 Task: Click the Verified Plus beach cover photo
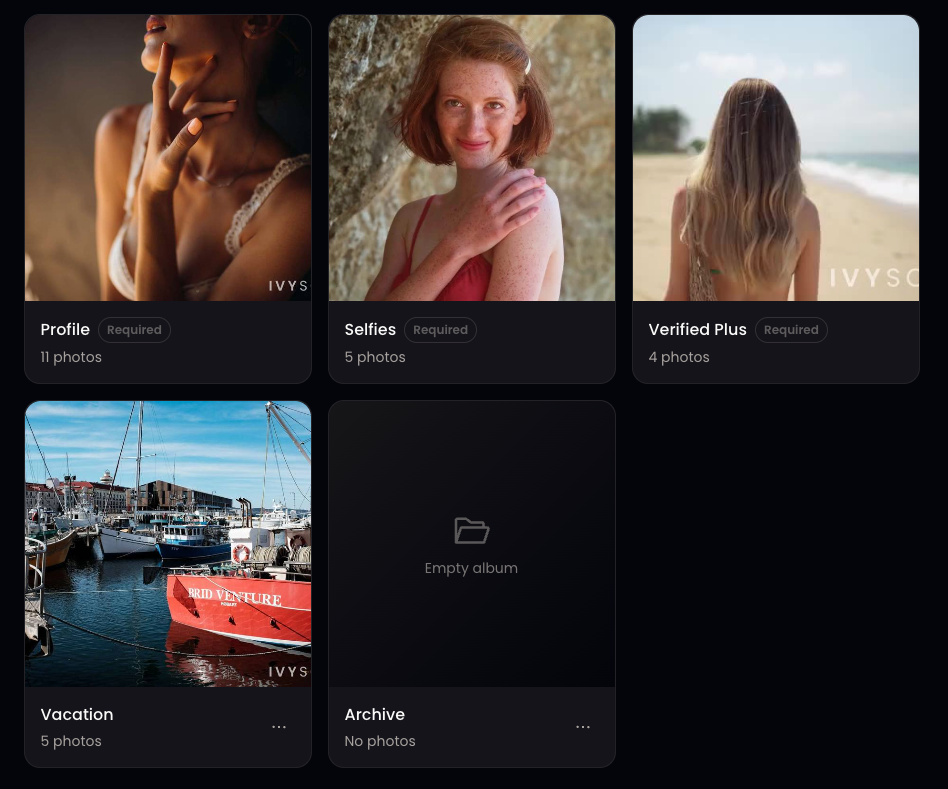pos(775,158)
